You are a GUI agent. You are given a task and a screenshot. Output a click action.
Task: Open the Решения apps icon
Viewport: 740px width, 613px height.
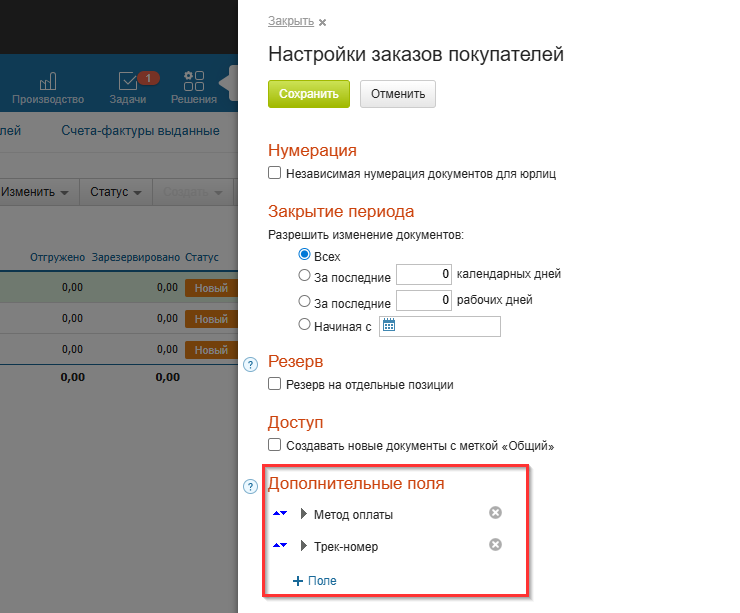pyautogui.click(x=194, y=81)
